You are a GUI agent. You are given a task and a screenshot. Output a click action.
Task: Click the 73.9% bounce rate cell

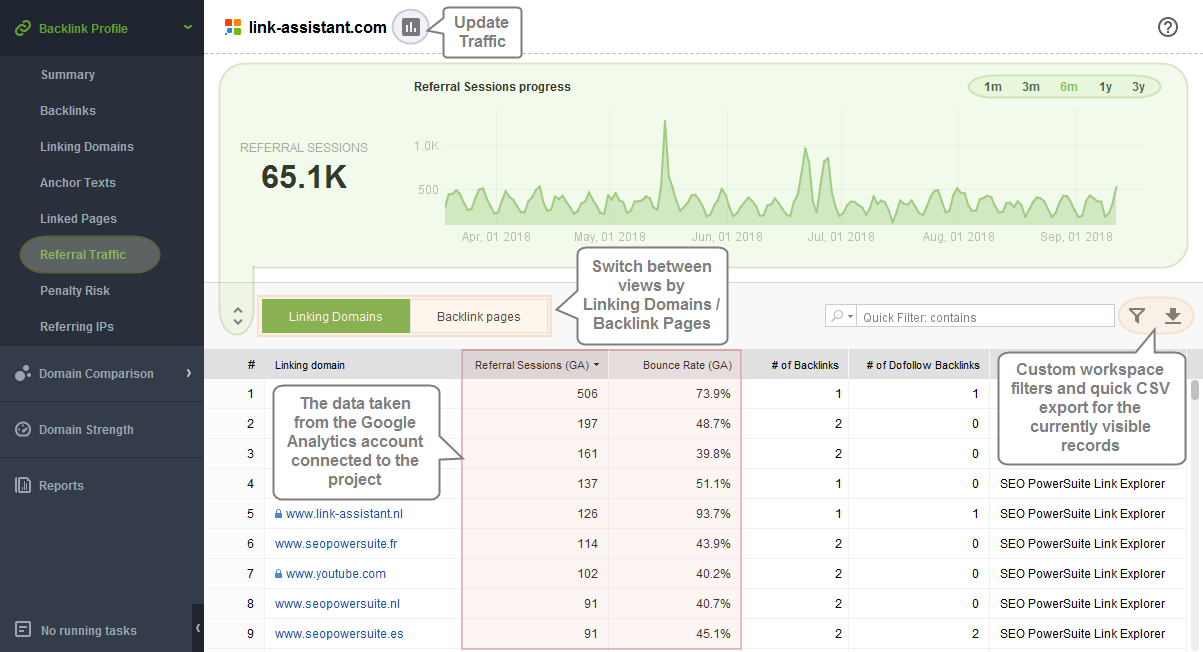(713, 394)
